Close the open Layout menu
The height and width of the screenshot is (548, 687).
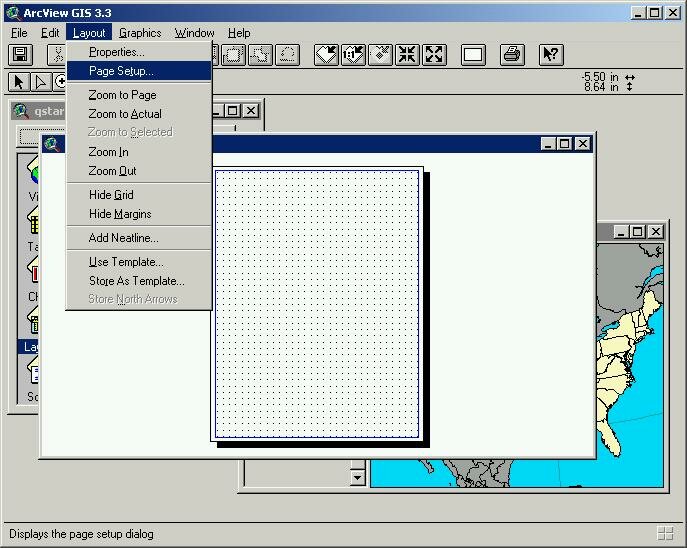tap(89, 33)
